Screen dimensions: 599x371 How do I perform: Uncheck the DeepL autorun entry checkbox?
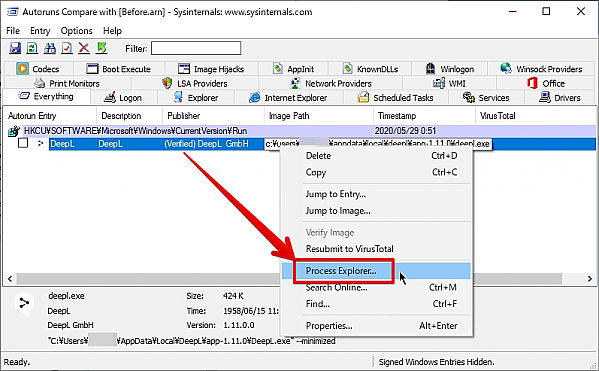tap(23, 144)
